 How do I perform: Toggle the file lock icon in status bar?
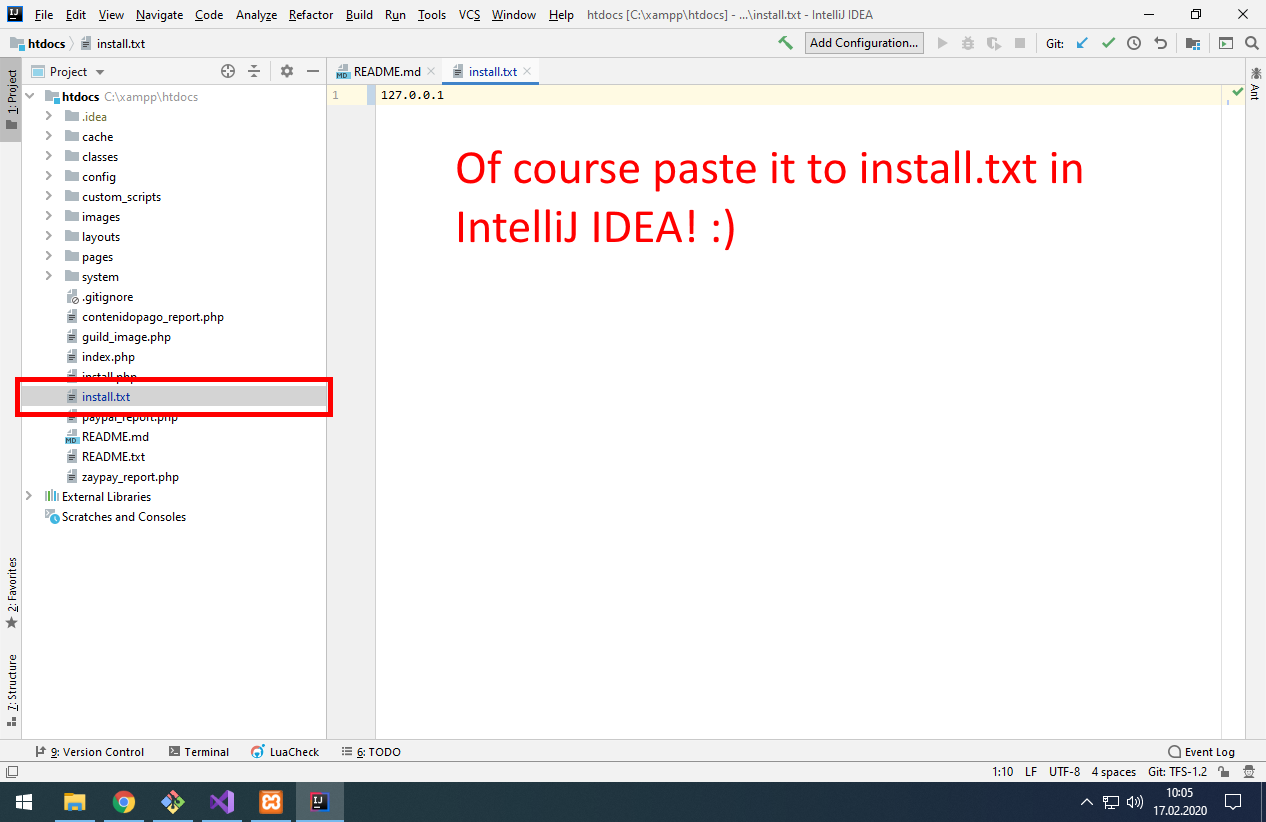1223,772
